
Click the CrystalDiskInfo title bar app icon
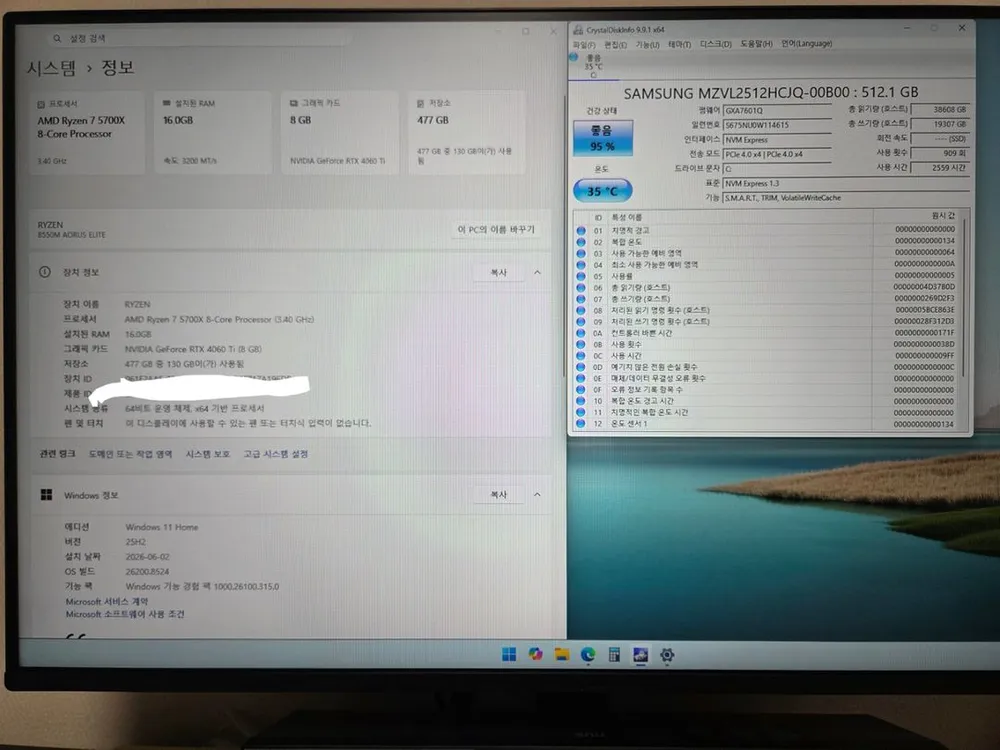578,29
